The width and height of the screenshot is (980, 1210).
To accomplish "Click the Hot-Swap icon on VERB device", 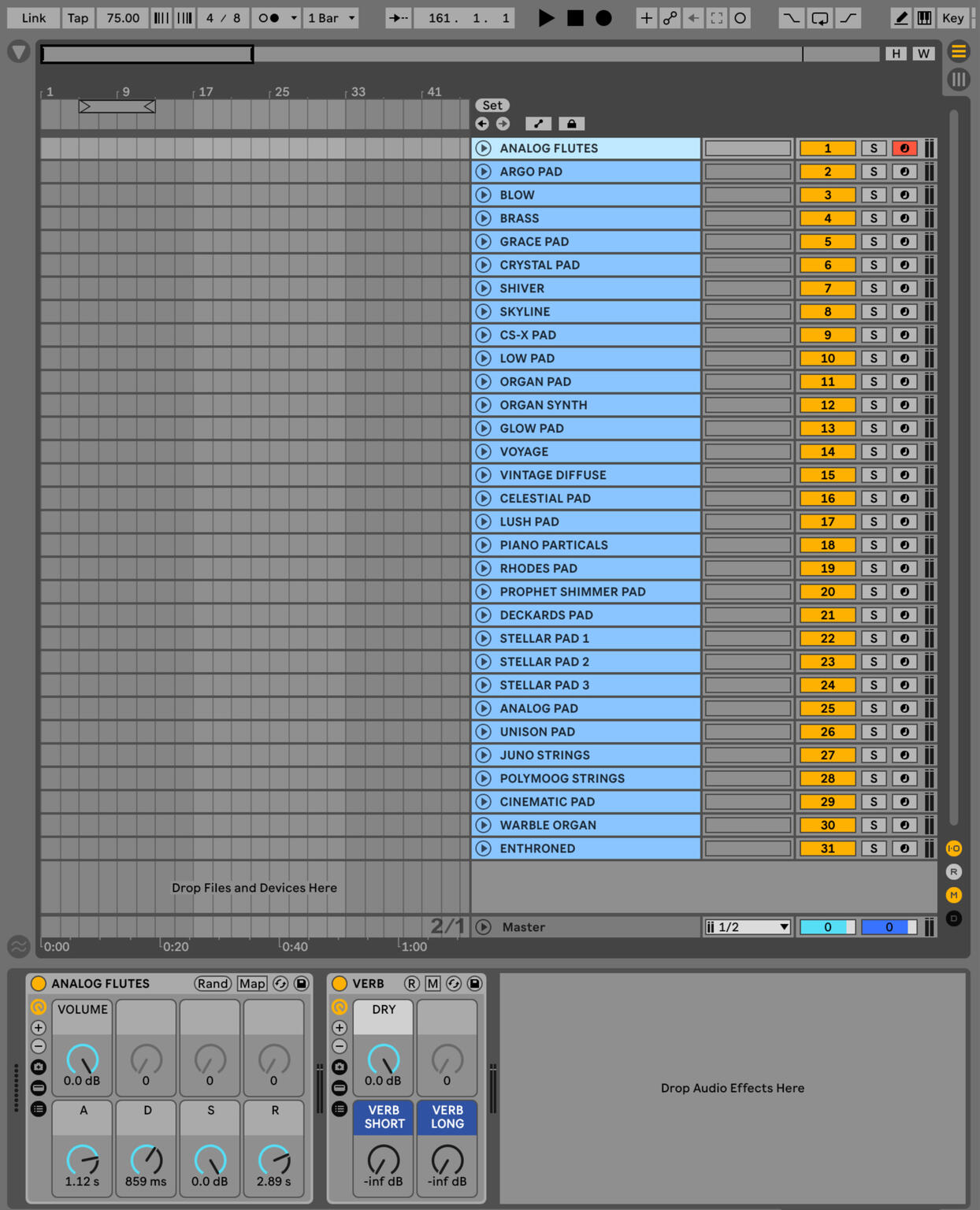I will (454, 983).
